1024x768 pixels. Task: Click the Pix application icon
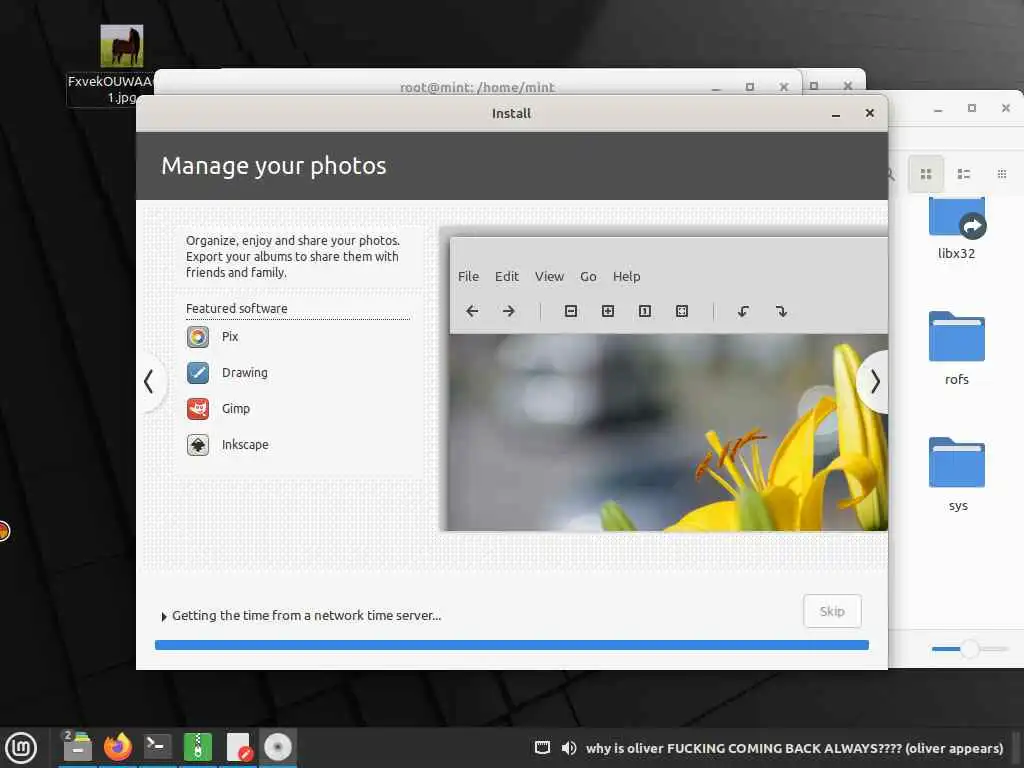coord(198,337)
